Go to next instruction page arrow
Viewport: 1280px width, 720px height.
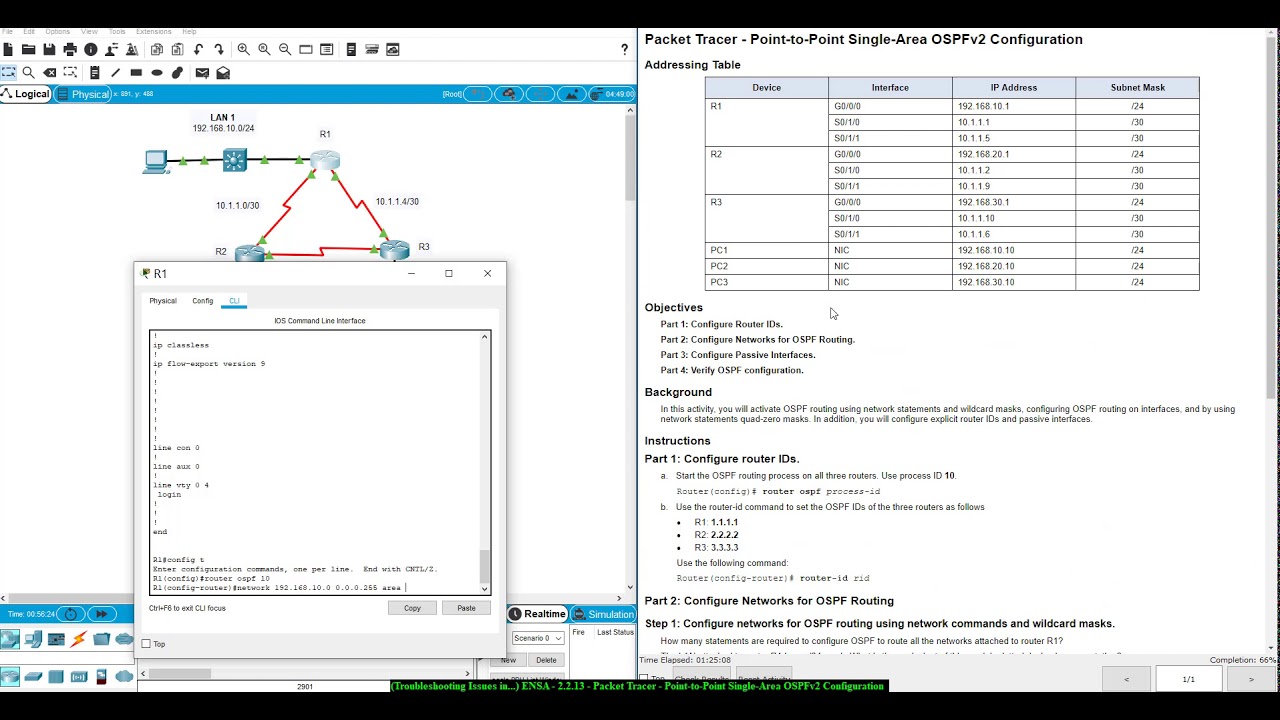click(x=1250, y=679)
